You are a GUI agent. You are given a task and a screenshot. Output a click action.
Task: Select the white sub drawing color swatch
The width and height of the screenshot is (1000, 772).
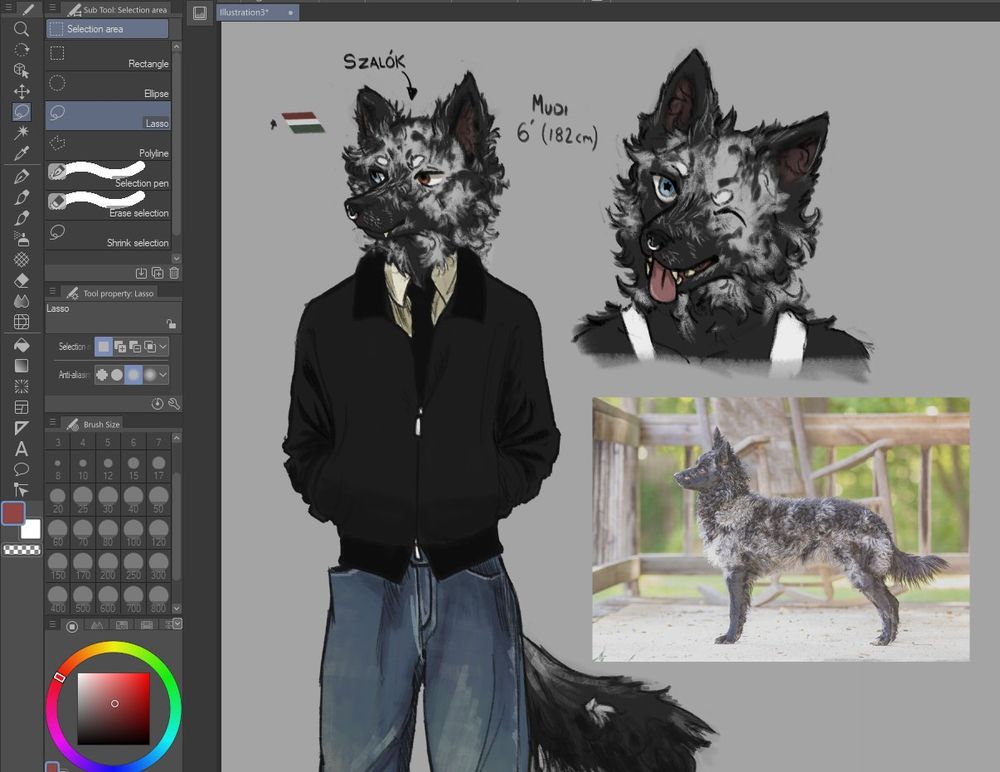pos(32,530)
